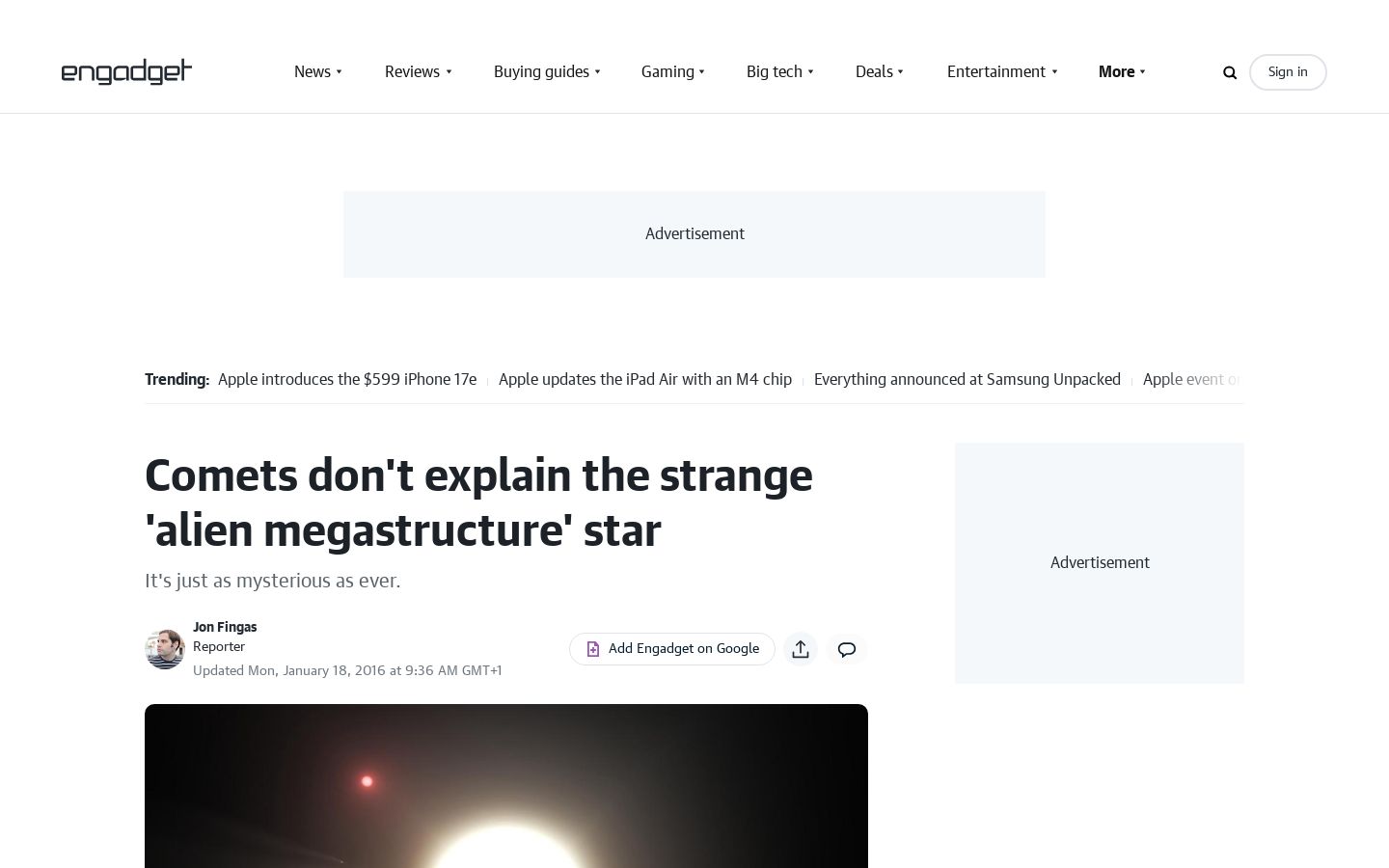This screenshot has width=1389, height=868.
Task: Expand the Entertainment menu
Action: (x=1002, y=72)
